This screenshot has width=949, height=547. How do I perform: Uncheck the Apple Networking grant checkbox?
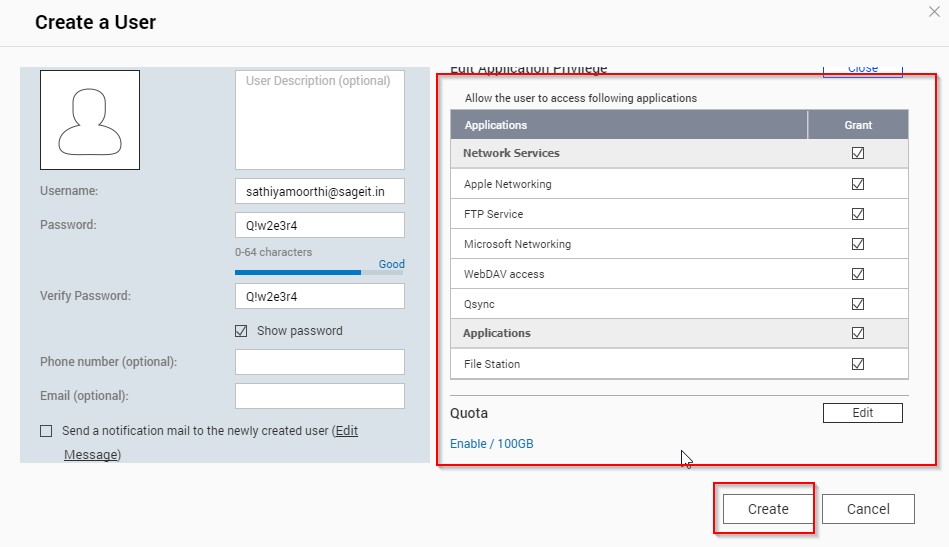coord(857,184)
